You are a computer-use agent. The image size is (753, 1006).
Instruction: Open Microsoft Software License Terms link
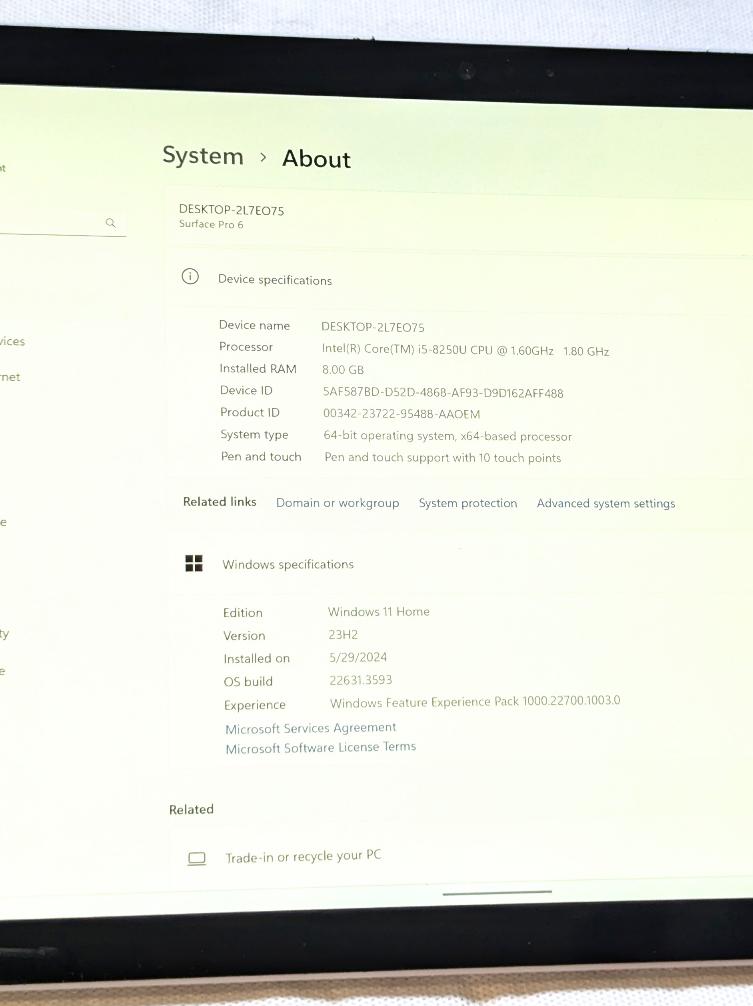point(320,748)
